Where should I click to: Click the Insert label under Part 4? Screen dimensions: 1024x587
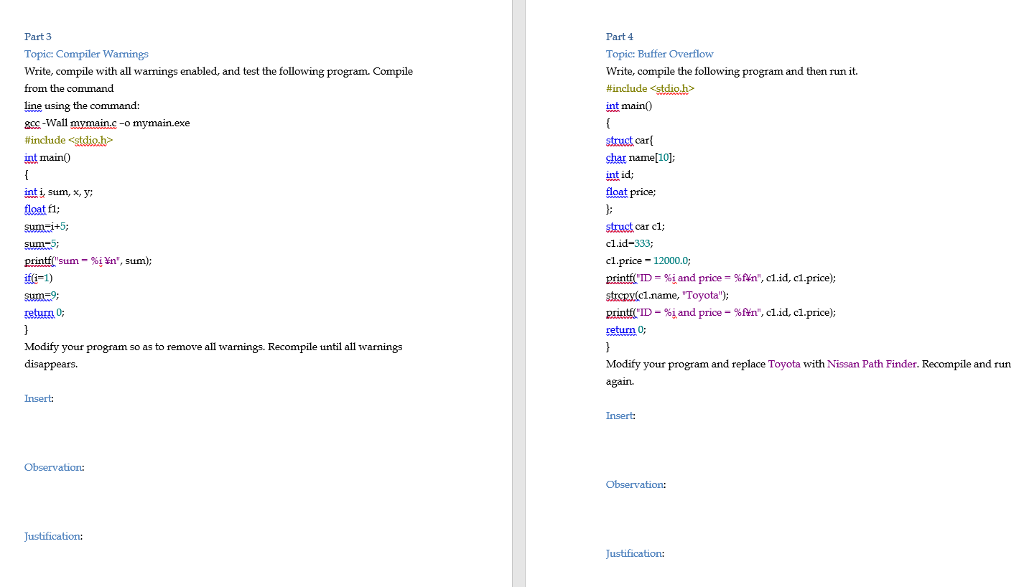pos(618,415)
